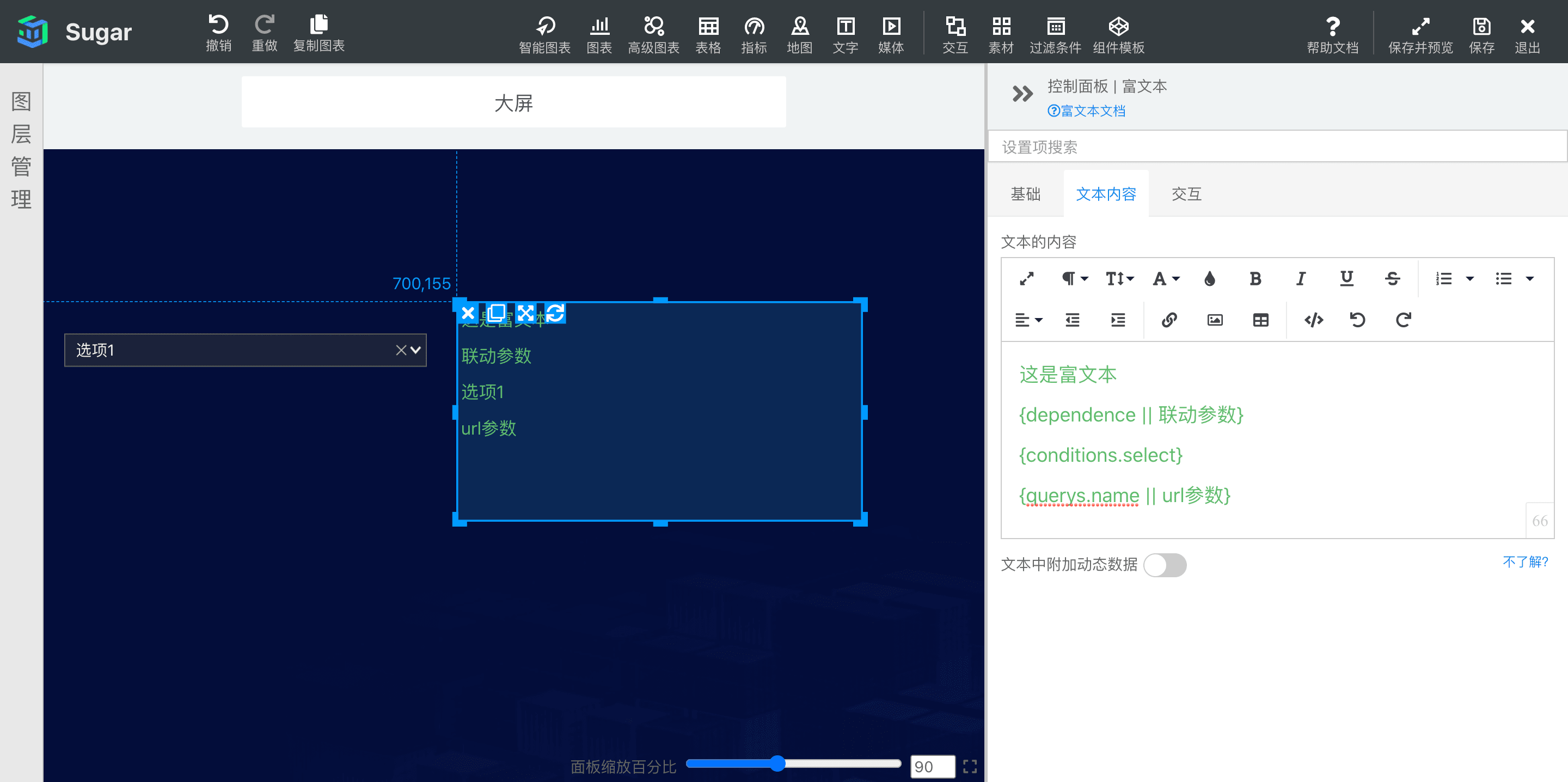1568x782 pixels.
Task: Toggle the 文本中附加动态数据 switch
Action: pos(1165,565)
